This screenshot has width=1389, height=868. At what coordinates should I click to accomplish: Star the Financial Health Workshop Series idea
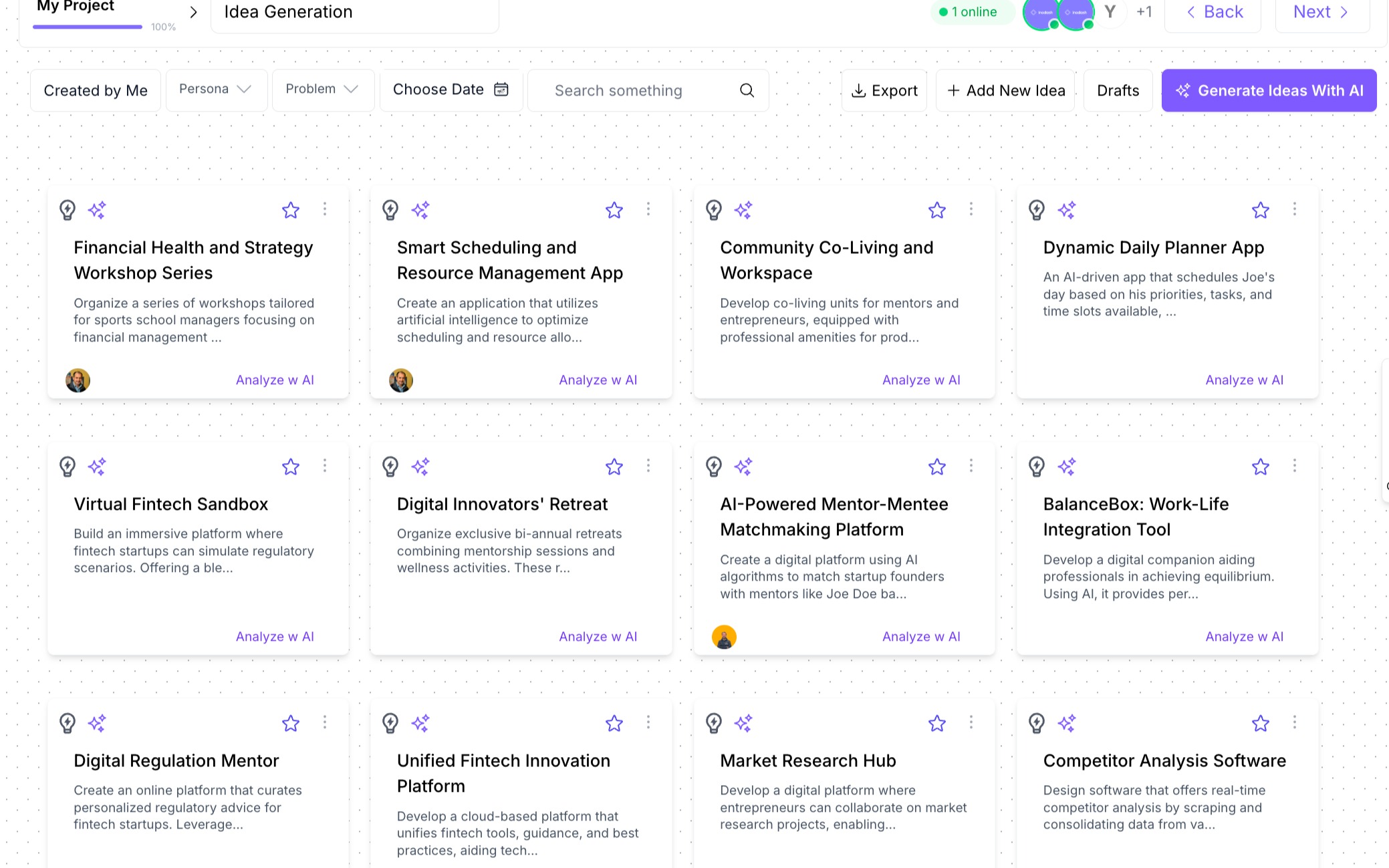coord(290,210)
